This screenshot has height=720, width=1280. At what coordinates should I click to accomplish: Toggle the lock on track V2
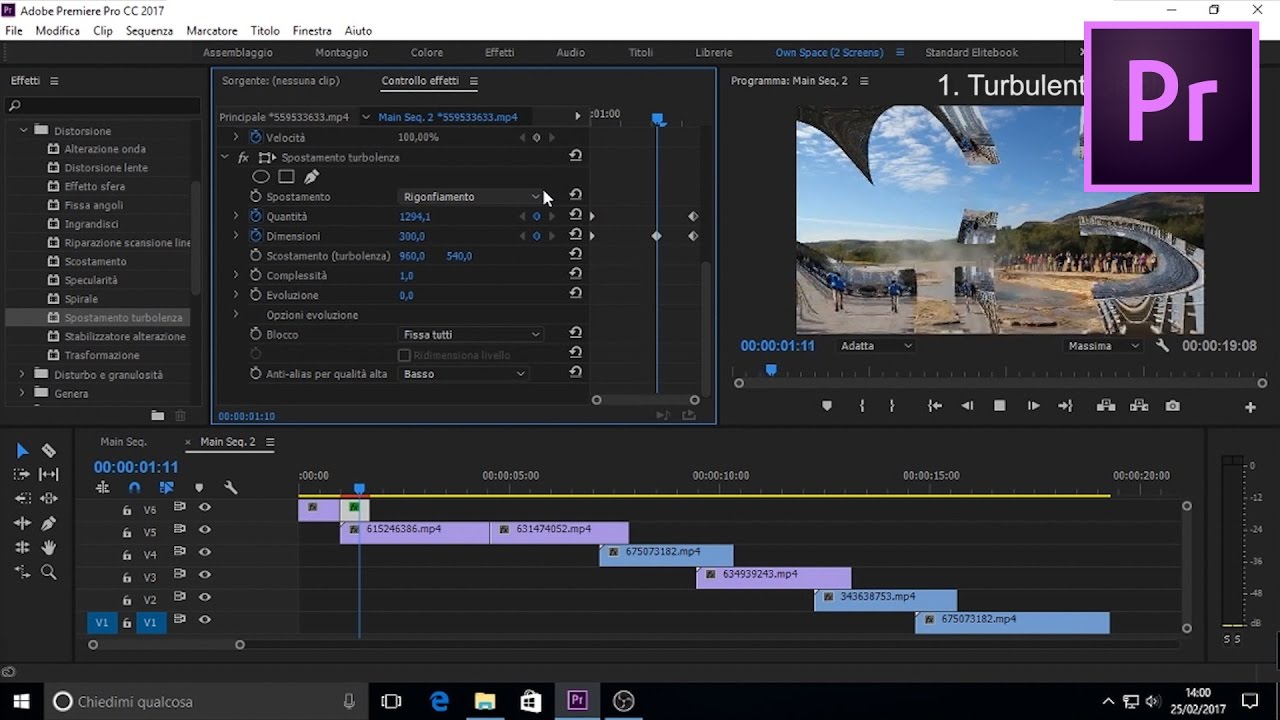127,600
